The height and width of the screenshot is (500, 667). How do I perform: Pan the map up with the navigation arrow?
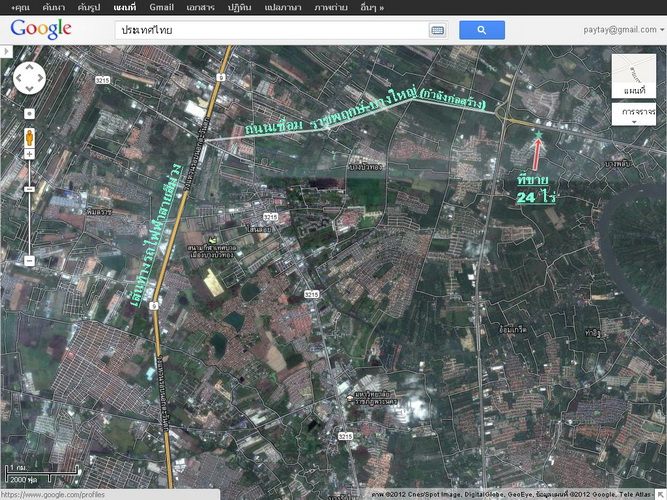29,67
